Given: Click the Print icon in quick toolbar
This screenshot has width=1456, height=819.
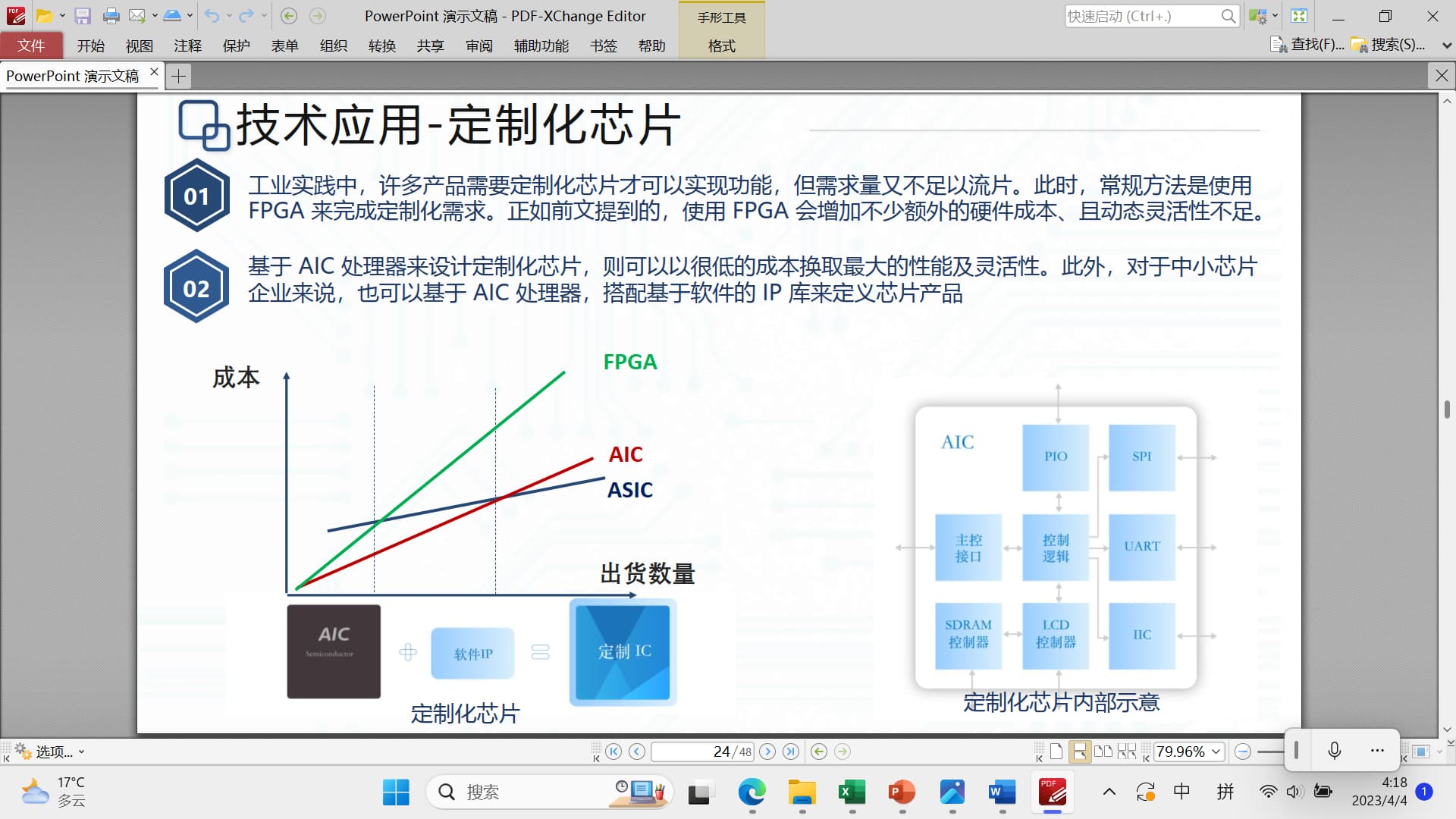Looking at the screenshot, I should [111, 15].
